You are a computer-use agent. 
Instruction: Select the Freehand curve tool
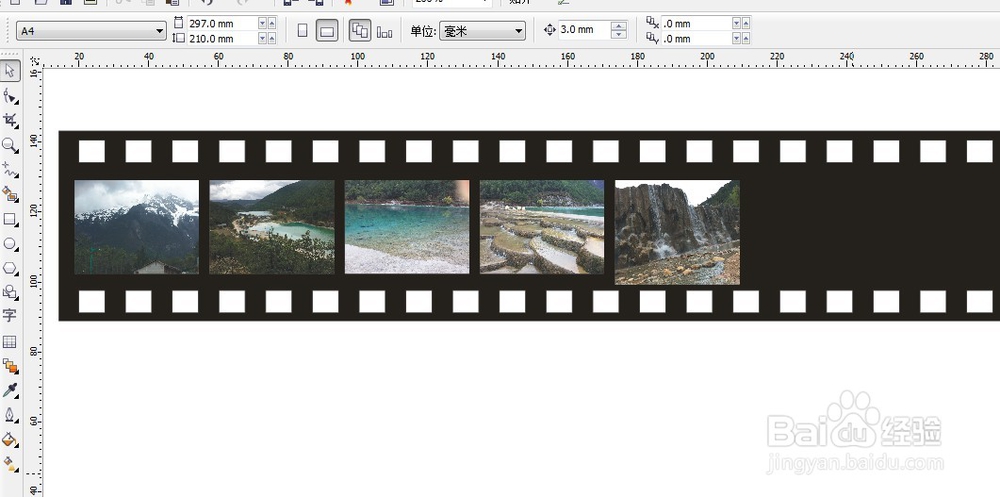coord(10,170)
